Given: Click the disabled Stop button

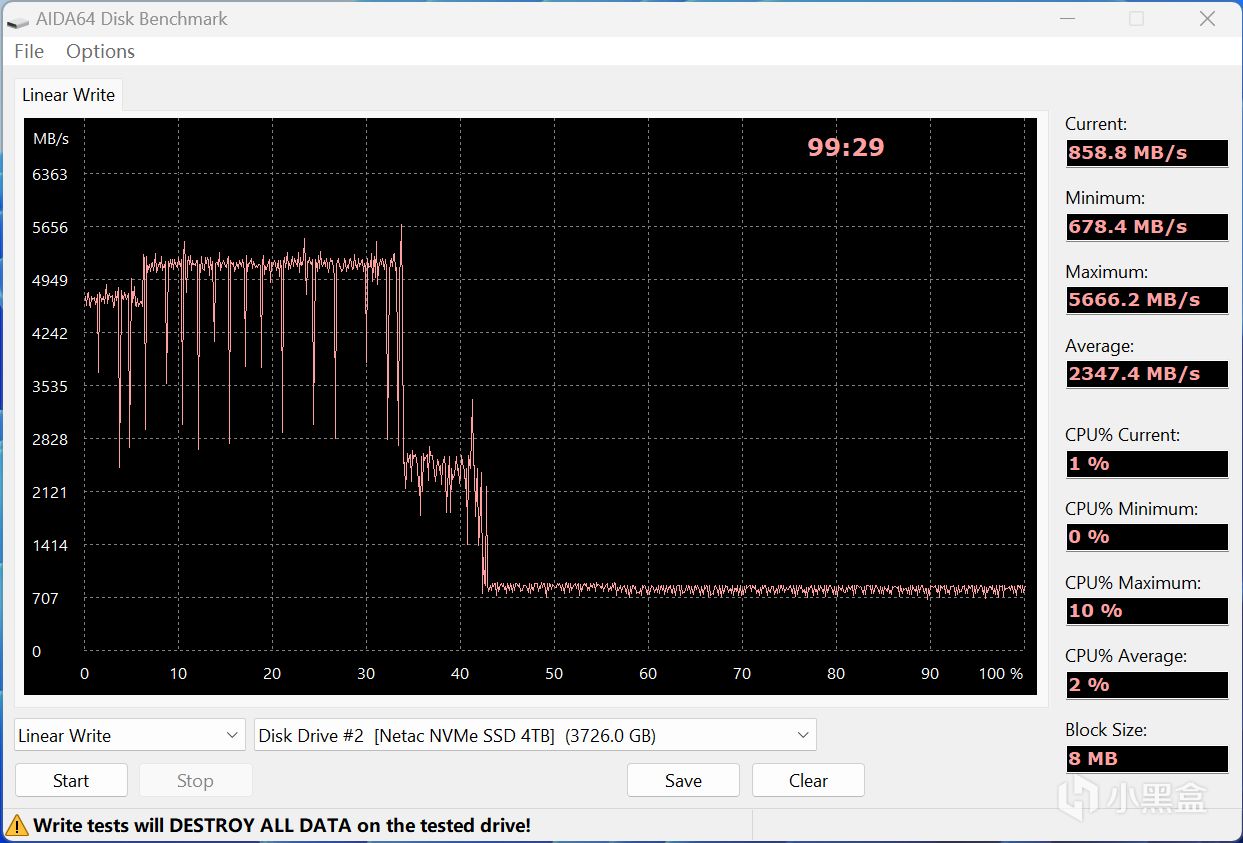Looking at the screenshot, I should 195,780.
